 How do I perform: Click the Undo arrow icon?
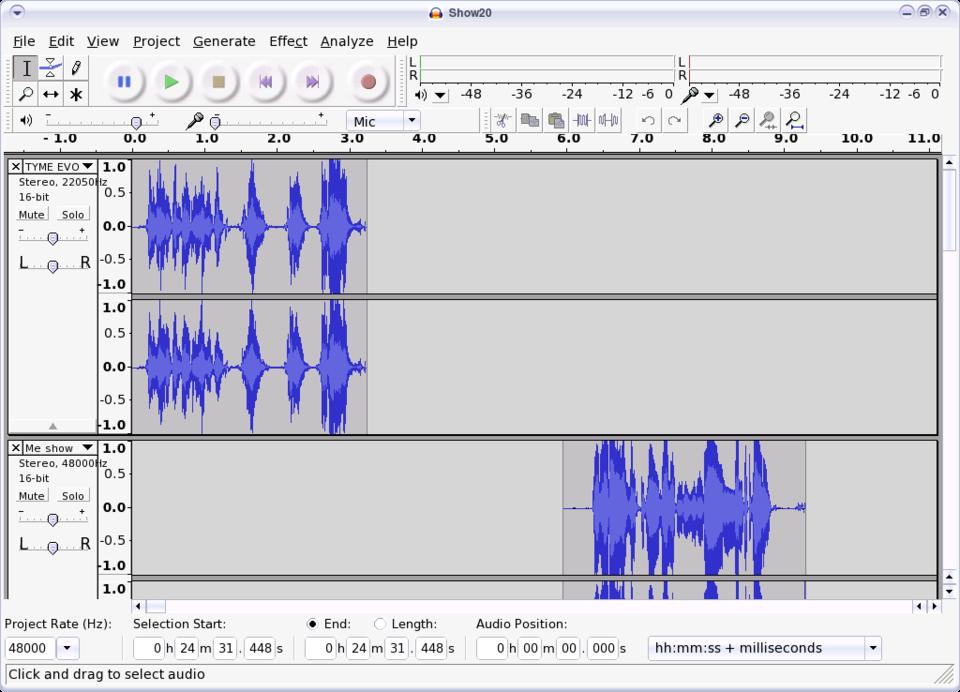click(648, 121)
